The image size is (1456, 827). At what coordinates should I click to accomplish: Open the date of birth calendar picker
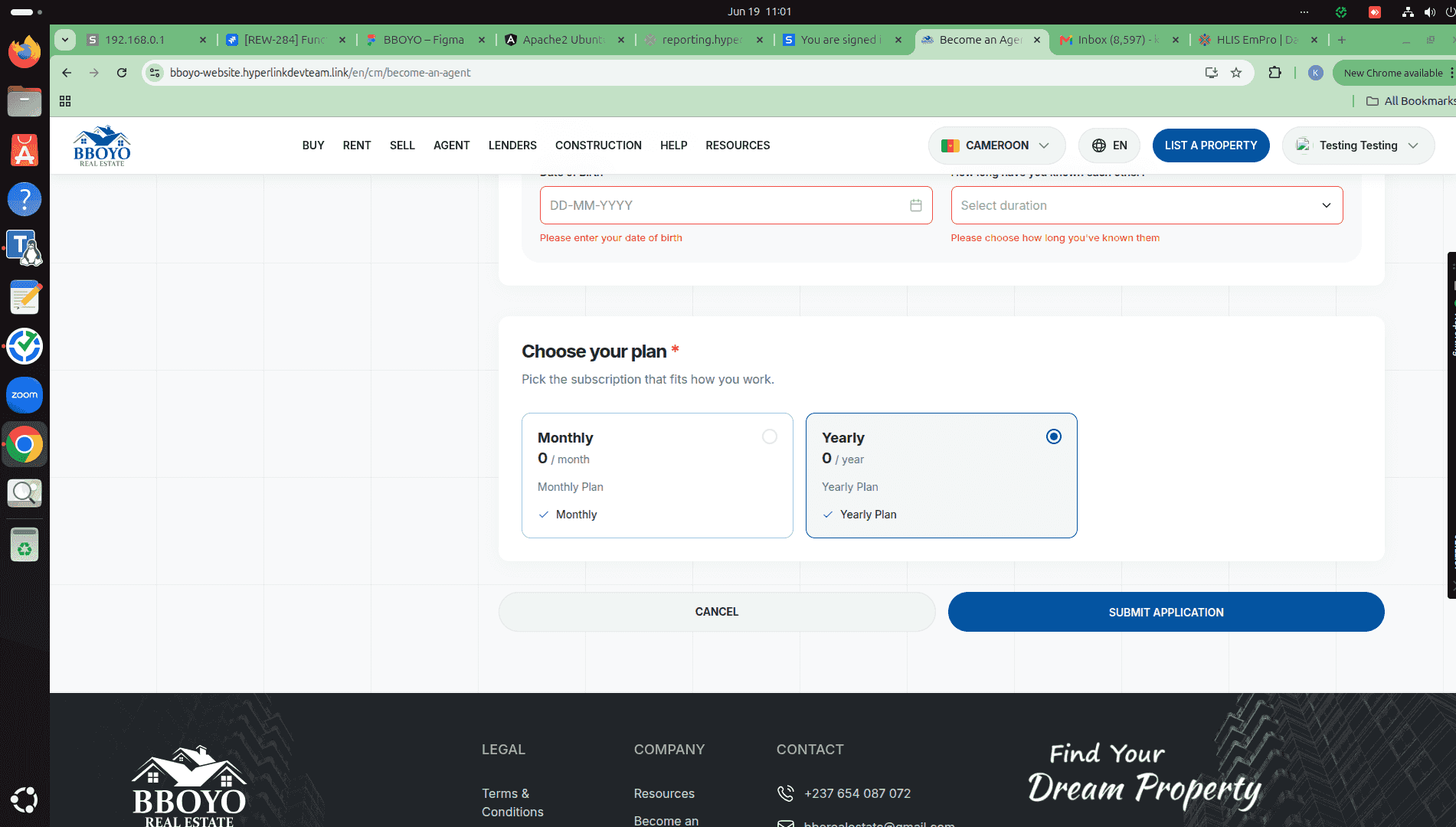(x=915, y=205)
